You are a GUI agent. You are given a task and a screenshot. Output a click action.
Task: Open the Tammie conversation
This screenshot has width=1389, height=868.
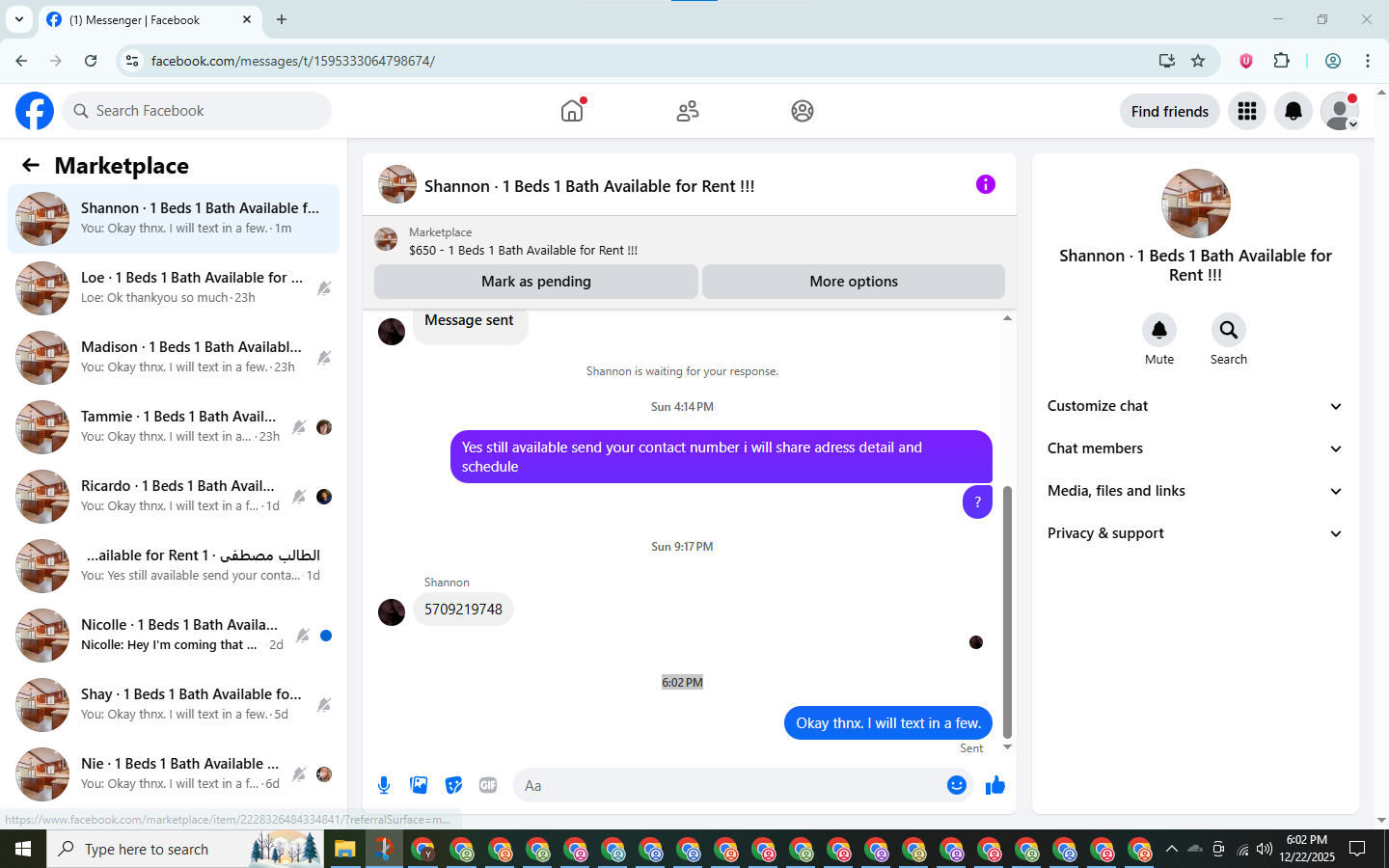pos(174,427)
